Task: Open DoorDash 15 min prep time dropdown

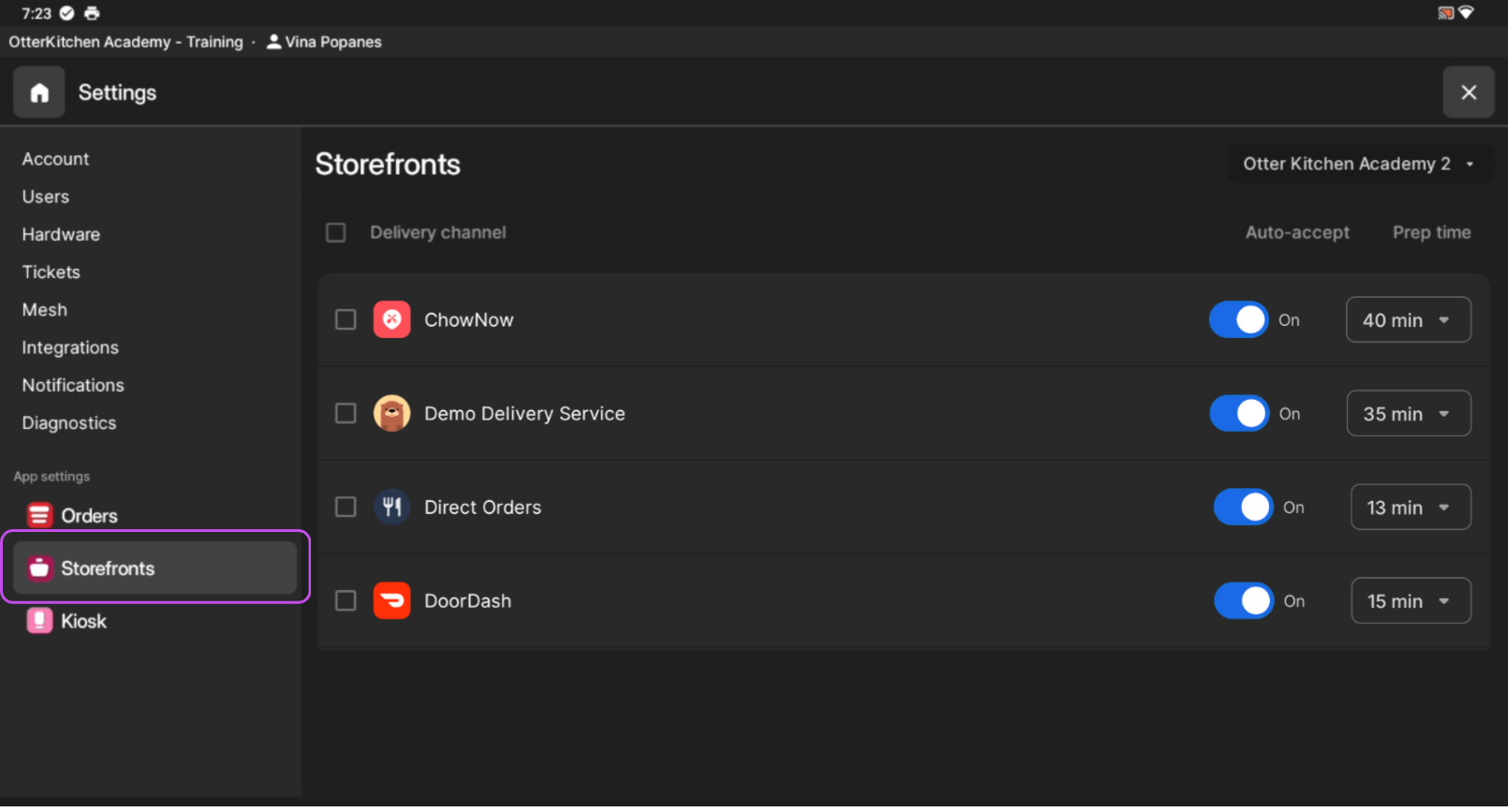Action: [x=1411, y=600]
